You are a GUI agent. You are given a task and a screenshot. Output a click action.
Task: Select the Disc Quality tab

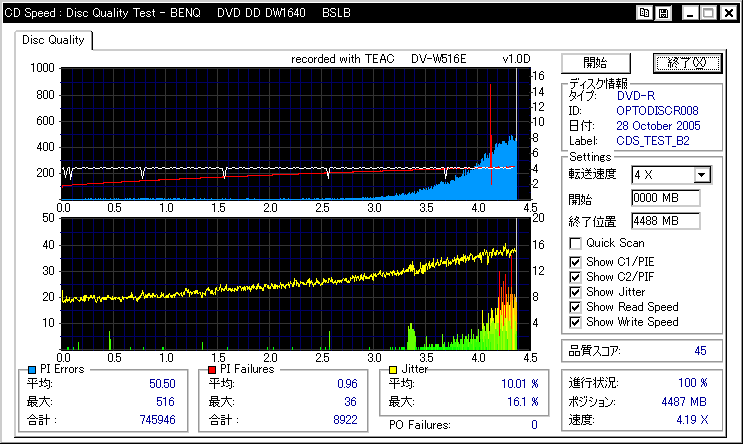(x=53, y=40)
